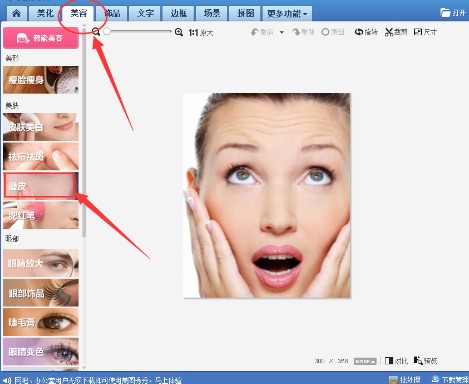469x384 pixels.
Task: Click the left panel vertical scrollbar
Action: [x=84, y=133]
